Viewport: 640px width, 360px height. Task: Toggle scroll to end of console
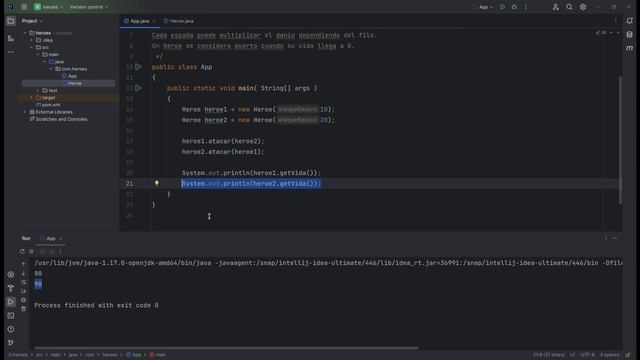tap(23, 291)
